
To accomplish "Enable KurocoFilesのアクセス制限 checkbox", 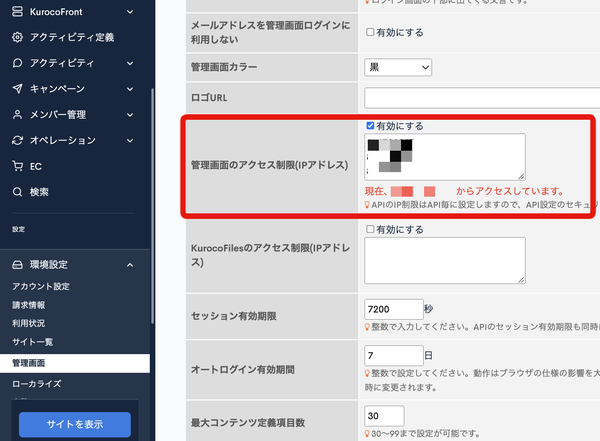I will 370,229.
